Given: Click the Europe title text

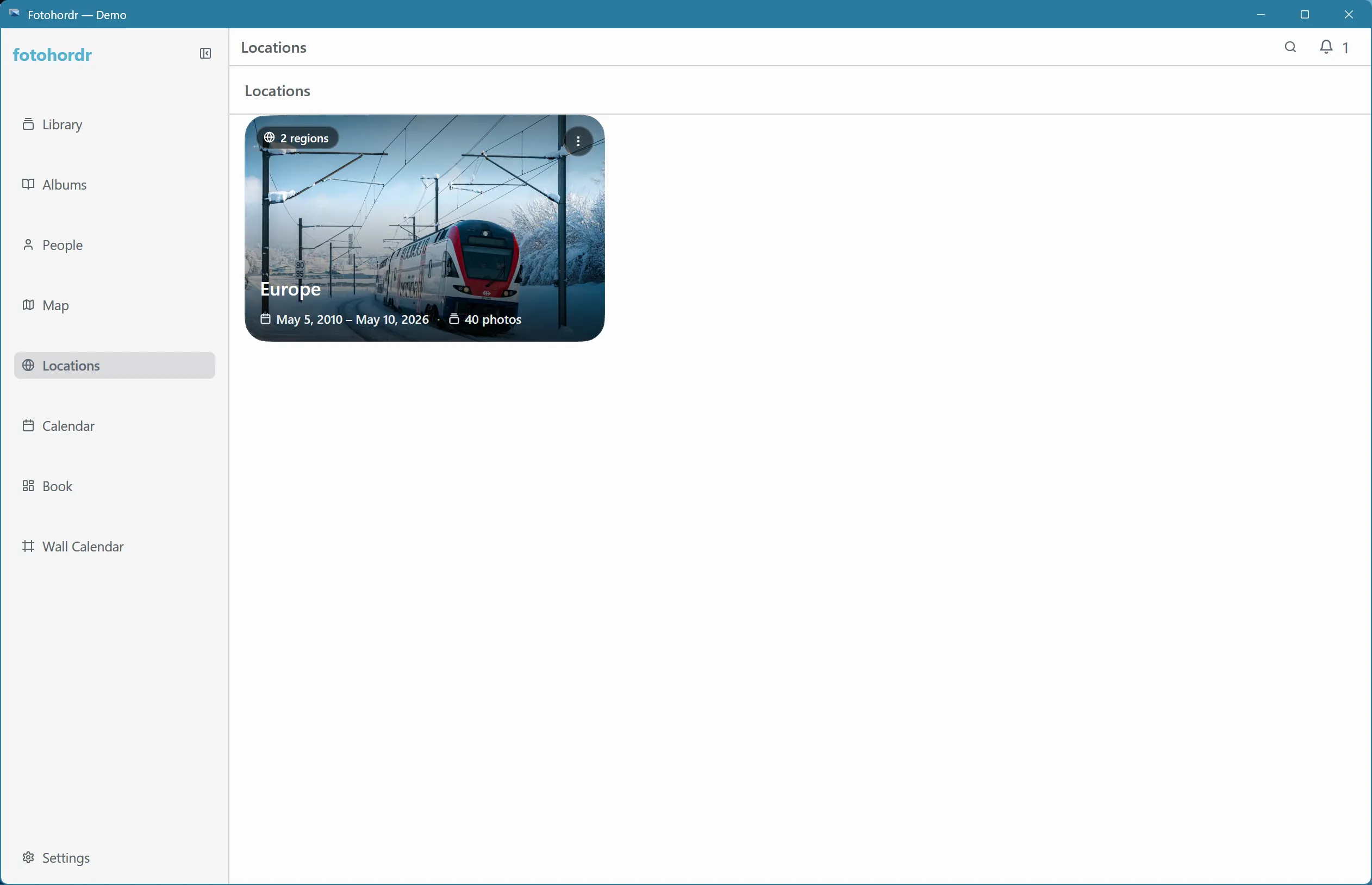Looking at the screenshot, I should [x=290, y=289].
